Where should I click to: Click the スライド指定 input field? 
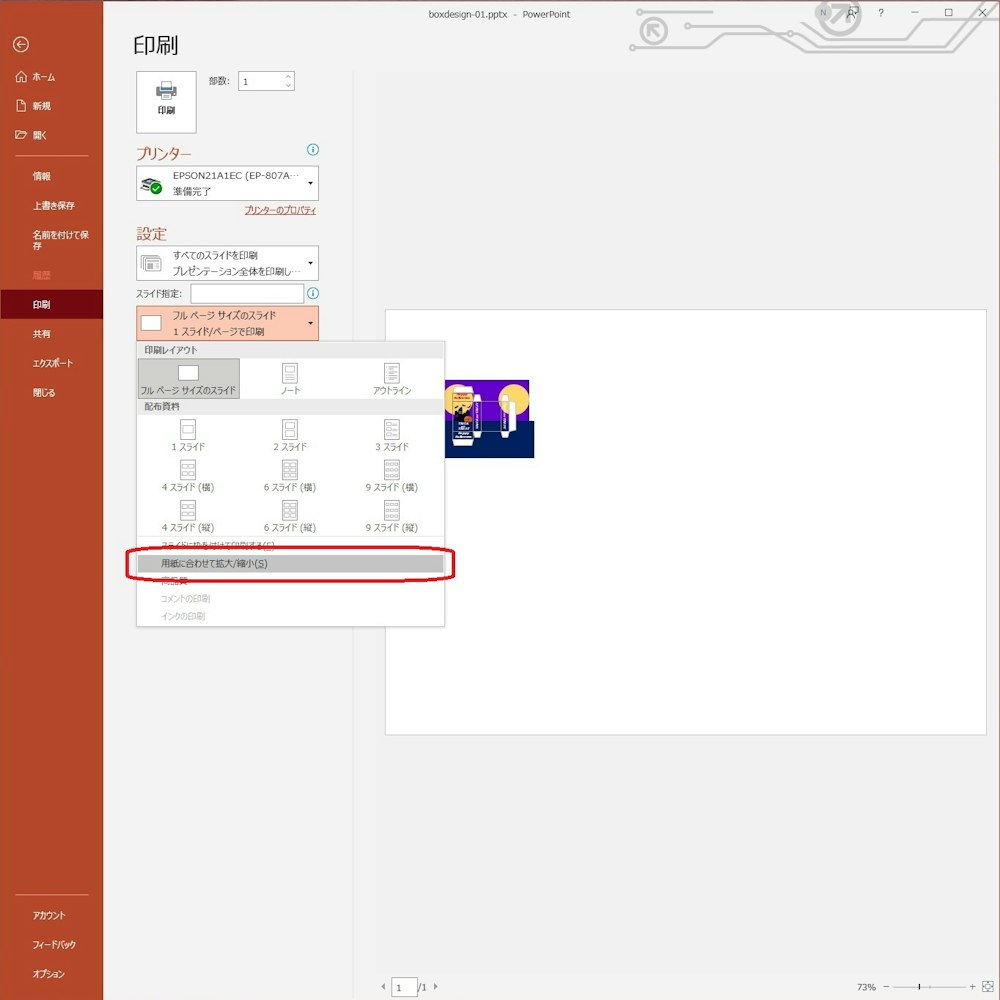click(x=247, y=294)
